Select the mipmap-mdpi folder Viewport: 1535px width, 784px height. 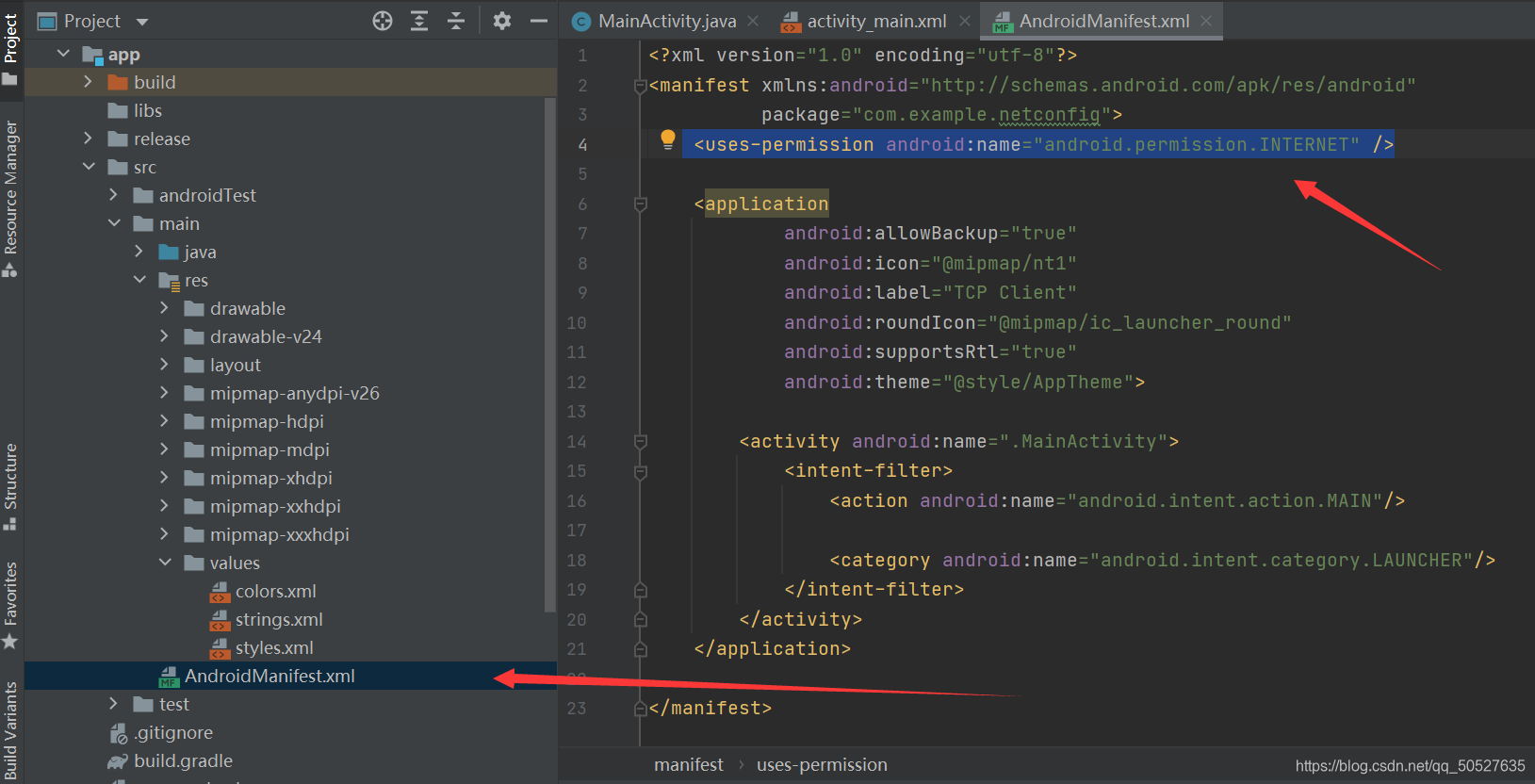(269, 449)
